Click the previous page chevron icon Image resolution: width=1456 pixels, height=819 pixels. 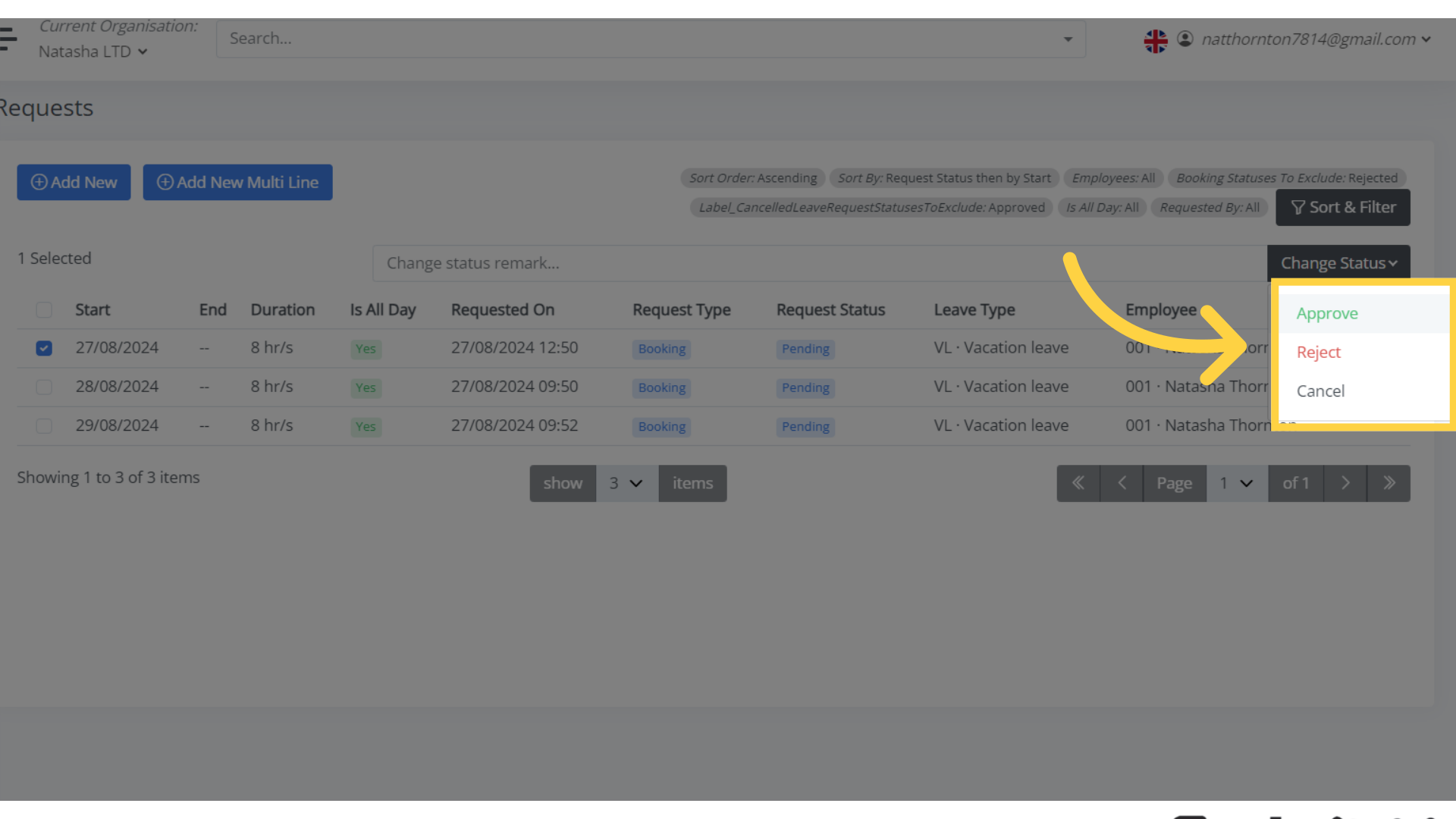click(1122, 482)
